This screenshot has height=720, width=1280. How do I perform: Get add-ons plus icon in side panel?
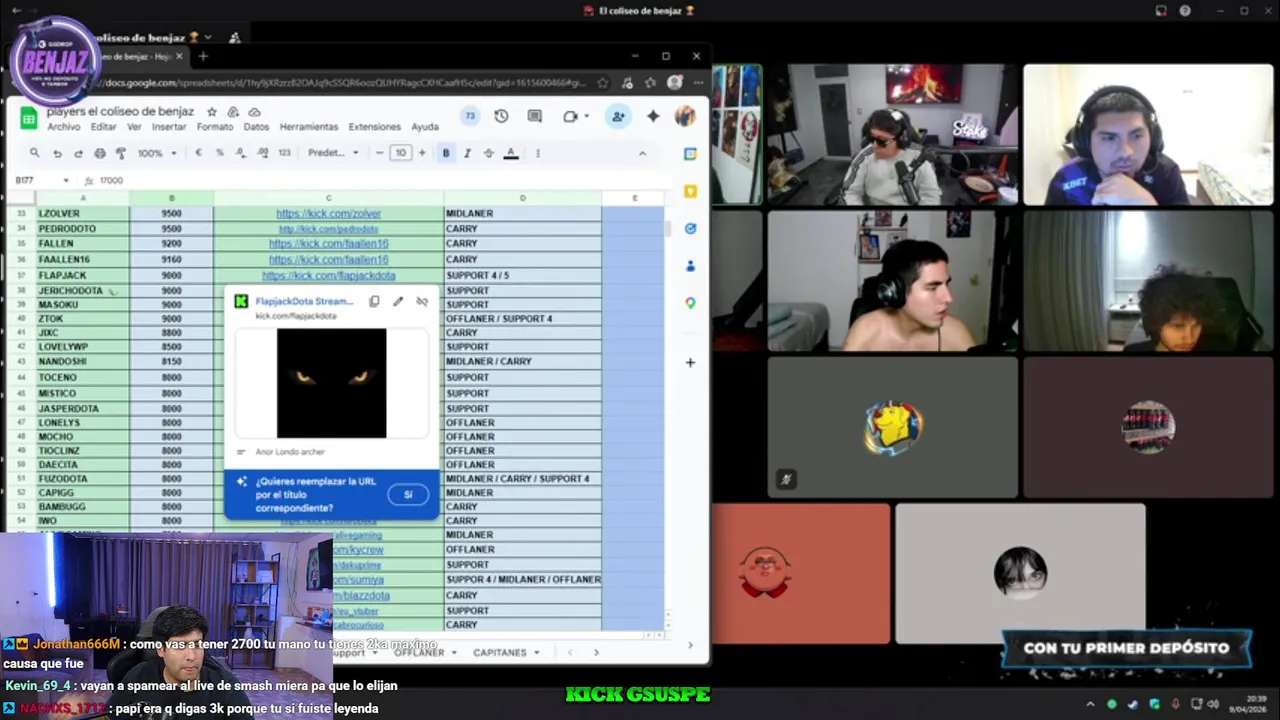(690, 362)
